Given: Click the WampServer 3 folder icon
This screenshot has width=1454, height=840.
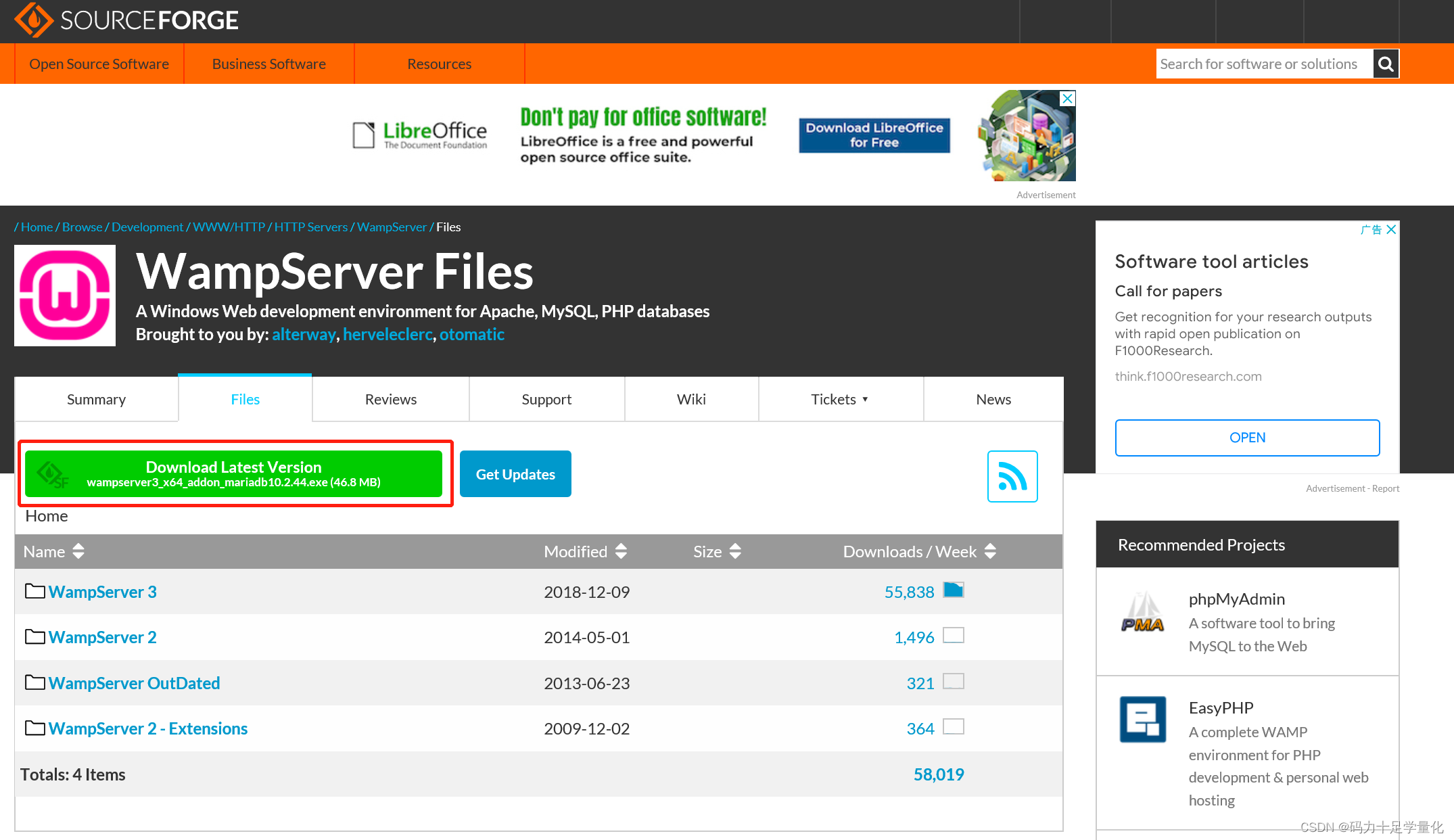Looking at the screenshot, I should (35, 591).
